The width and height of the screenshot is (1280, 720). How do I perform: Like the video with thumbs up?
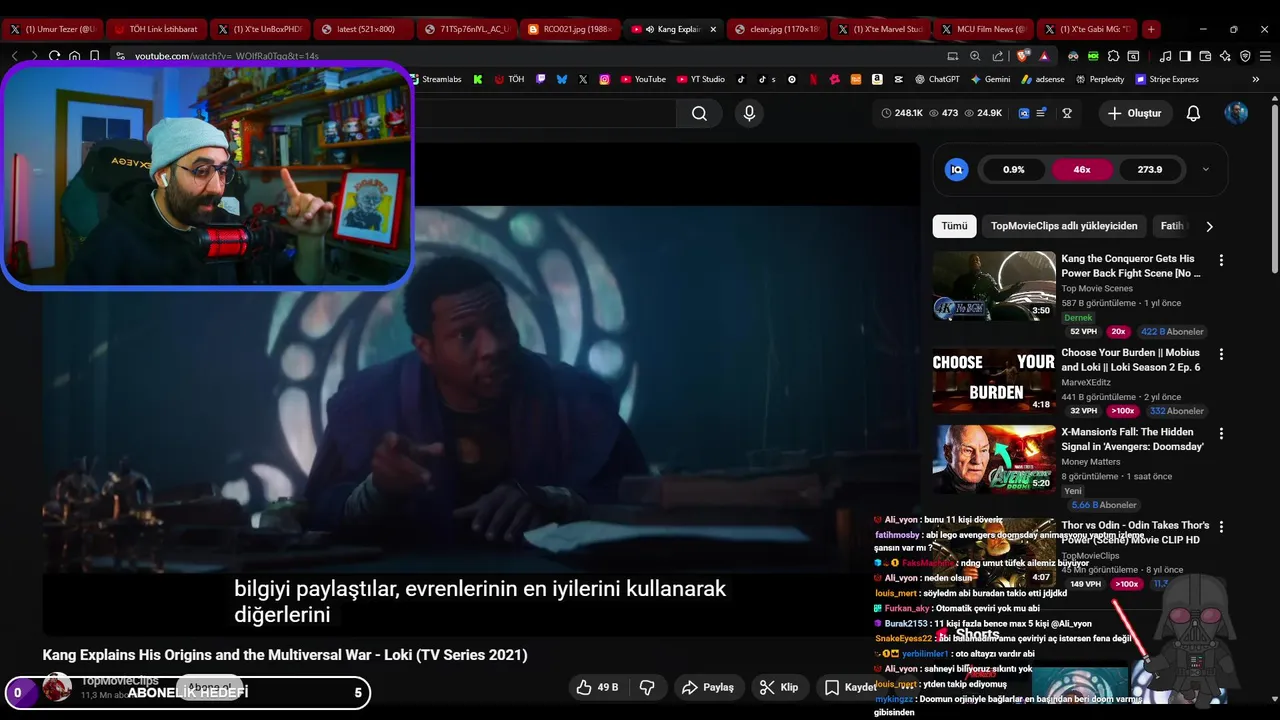(x=596, y=687)
